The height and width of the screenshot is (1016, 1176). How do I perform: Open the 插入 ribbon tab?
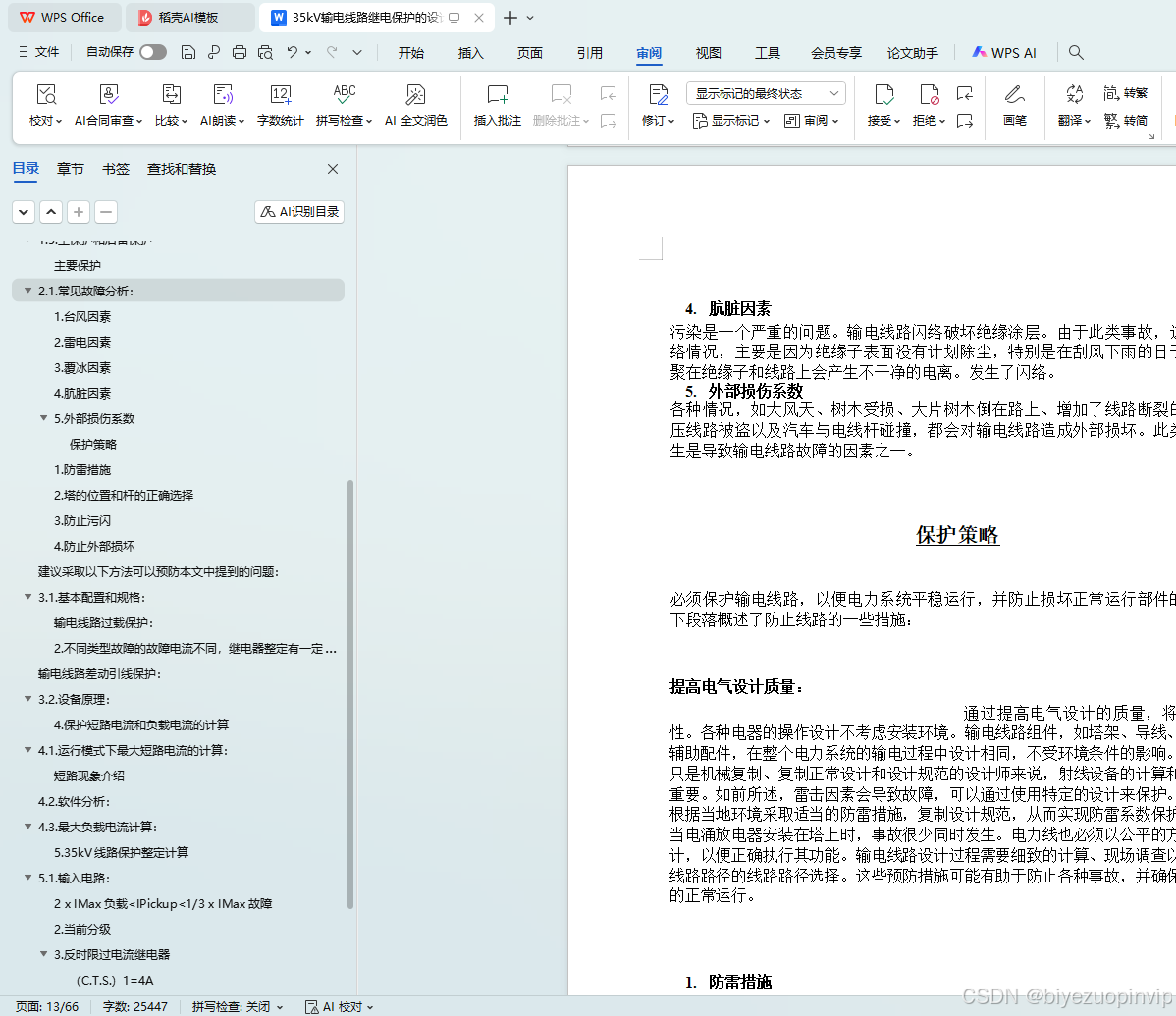pos(470,52)
